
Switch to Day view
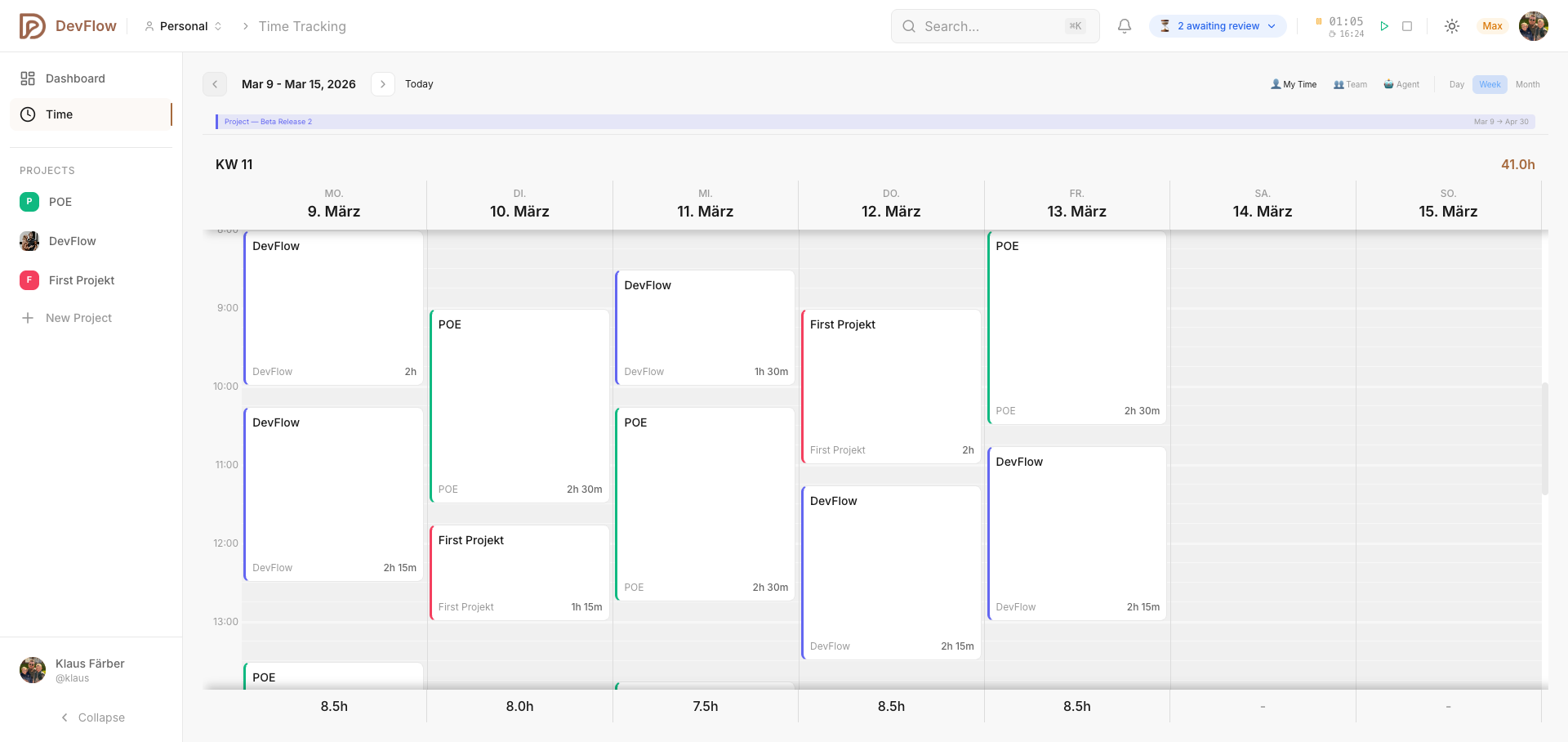[x=1456, y=84]
